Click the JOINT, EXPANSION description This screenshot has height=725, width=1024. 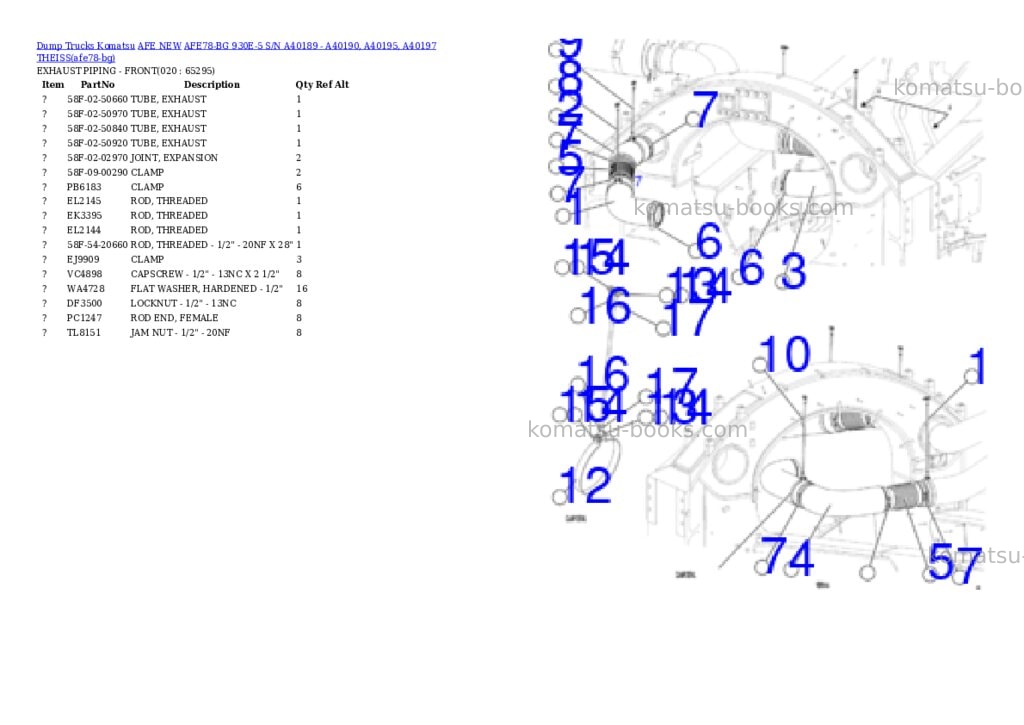[x=174, y=158]
